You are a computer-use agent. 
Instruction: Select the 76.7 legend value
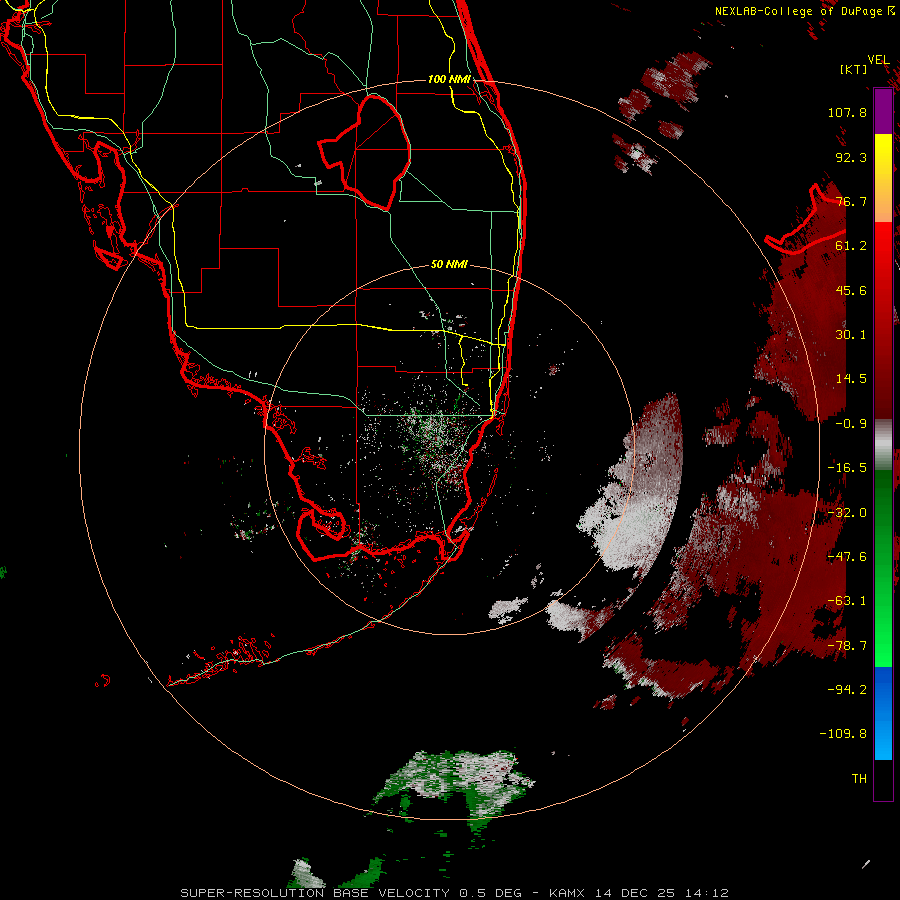click(851, 201)
